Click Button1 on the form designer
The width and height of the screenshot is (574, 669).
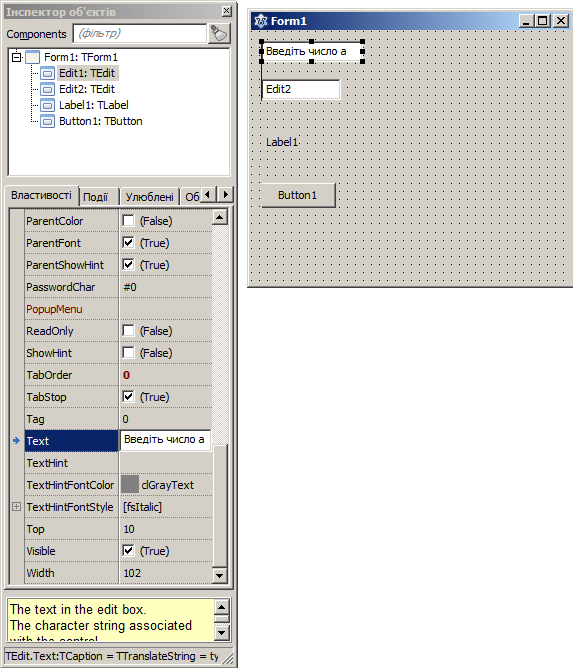[298, 195]
